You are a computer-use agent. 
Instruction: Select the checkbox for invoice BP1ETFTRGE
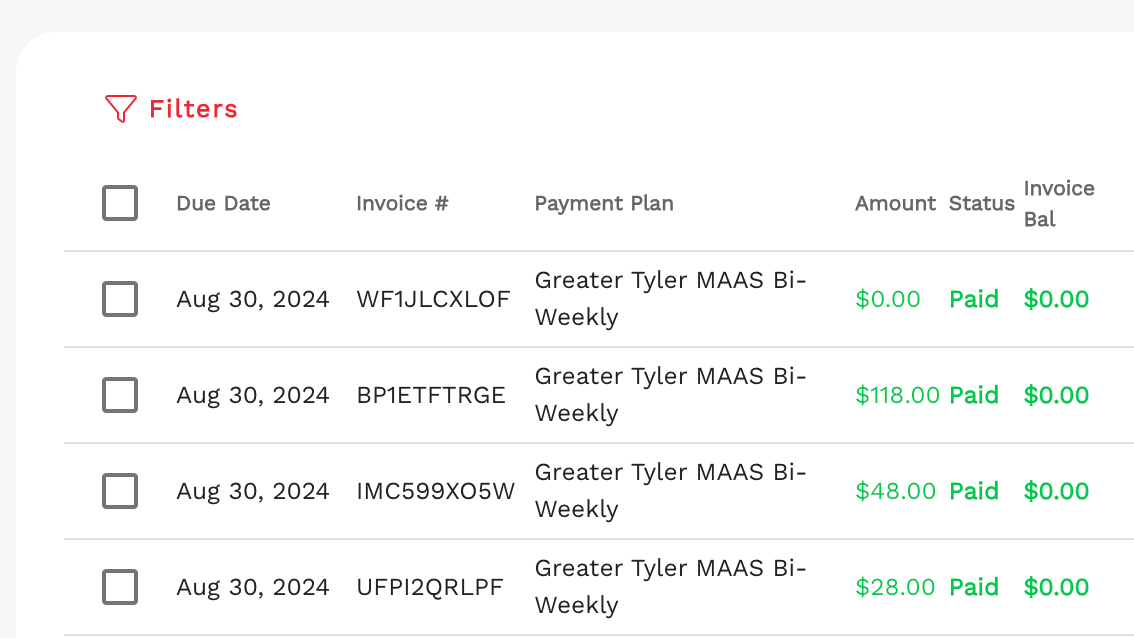click(x=120, y=395)
